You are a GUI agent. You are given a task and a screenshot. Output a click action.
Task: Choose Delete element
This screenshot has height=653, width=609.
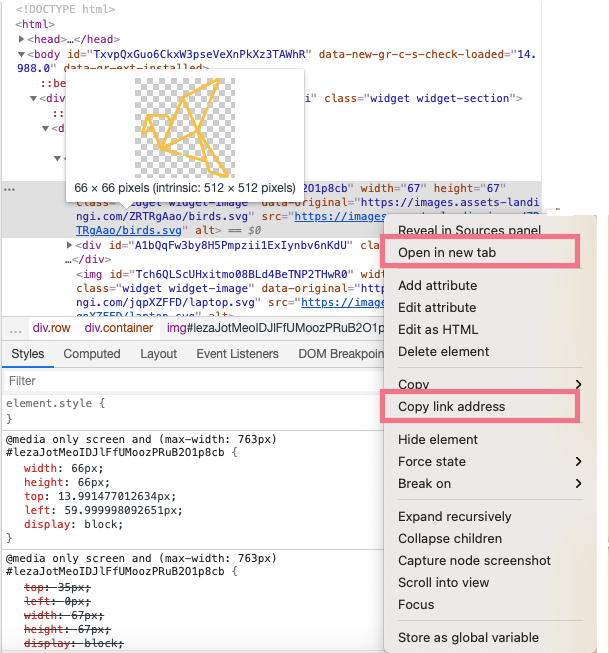pyautogui.click(x=443, y=352)
